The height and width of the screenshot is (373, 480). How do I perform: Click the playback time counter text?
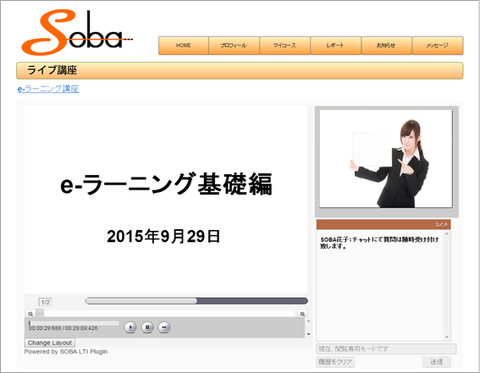pyautogui.click(x=63, y=328)
